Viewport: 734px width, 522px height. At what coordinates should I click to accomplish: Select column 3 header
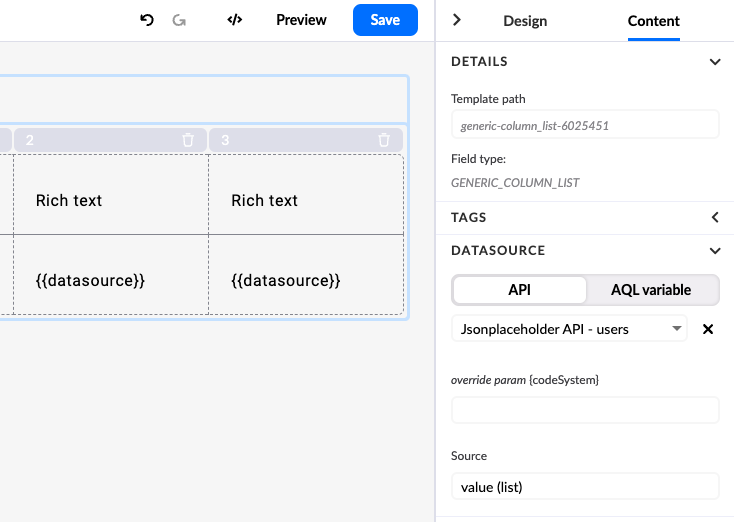click(306, 140)
